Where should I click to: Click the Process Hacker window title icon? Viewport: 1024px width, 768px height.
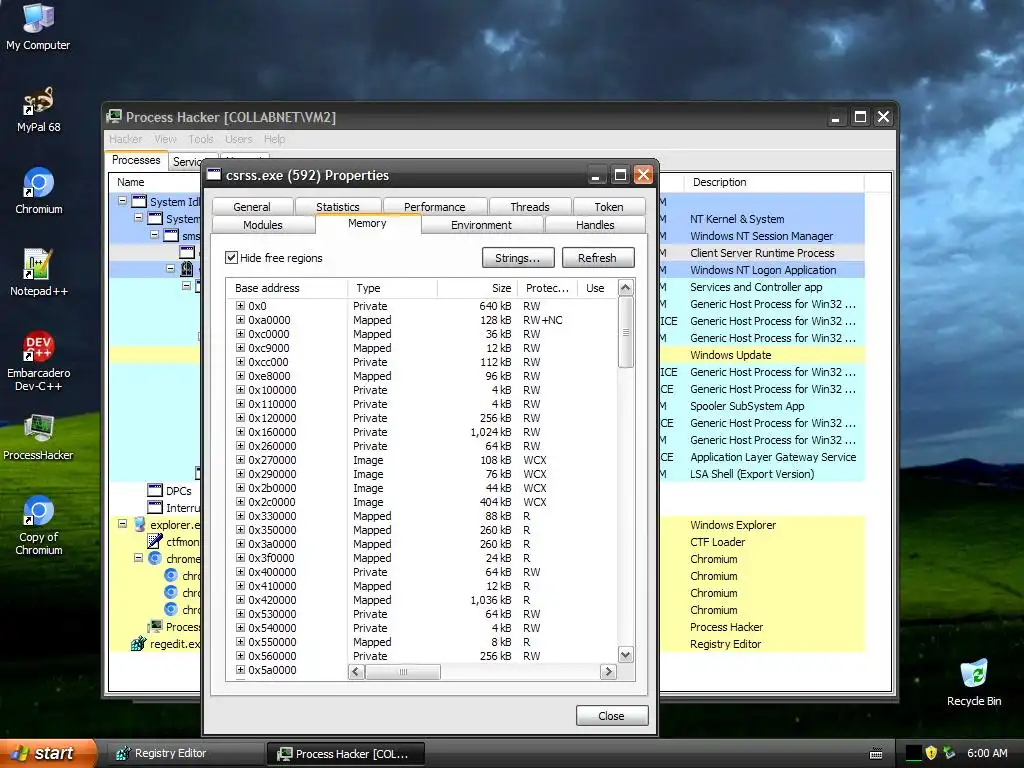(114, 116)
